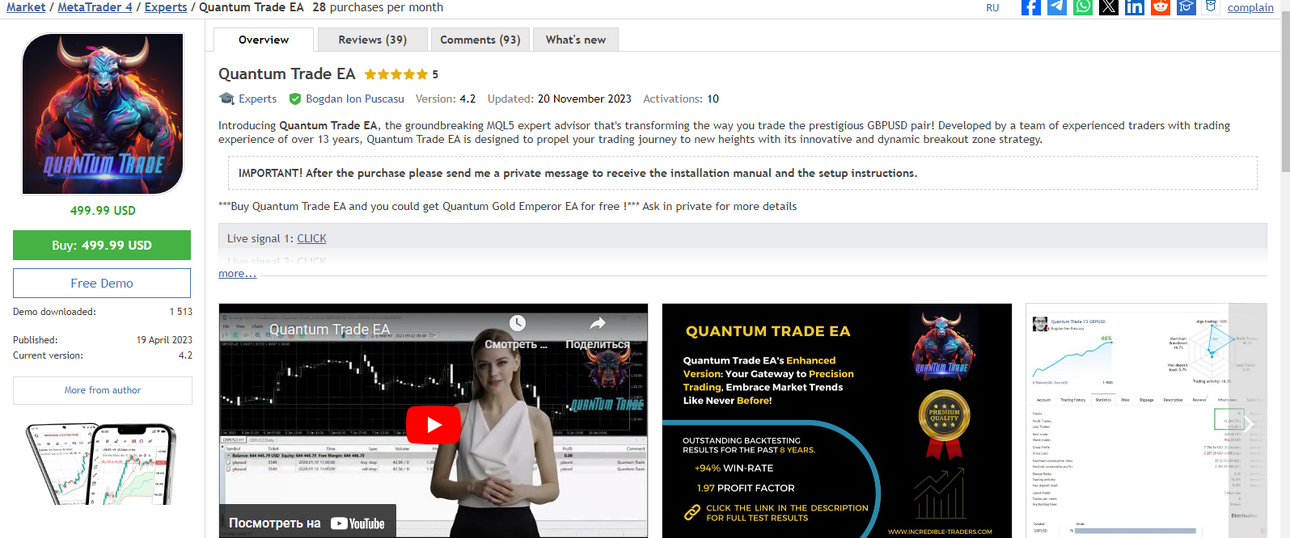The image size is (1290, 538).
Task: Click More from author button
Action: pos(102,390)
